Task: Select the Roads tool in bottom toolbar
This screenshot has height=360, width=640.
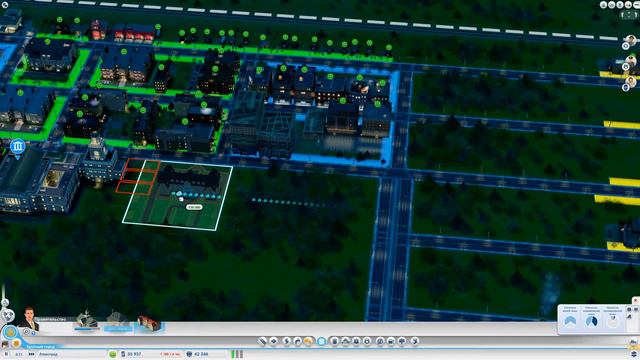Action: (x=262, y=341)
